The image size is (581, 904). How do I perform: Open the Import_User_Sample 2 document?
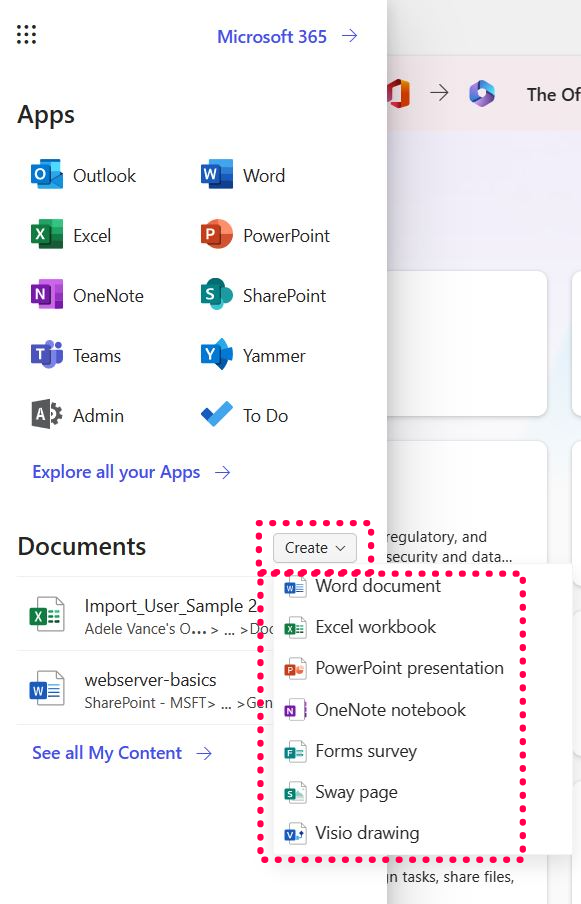[x=171, y=606]
